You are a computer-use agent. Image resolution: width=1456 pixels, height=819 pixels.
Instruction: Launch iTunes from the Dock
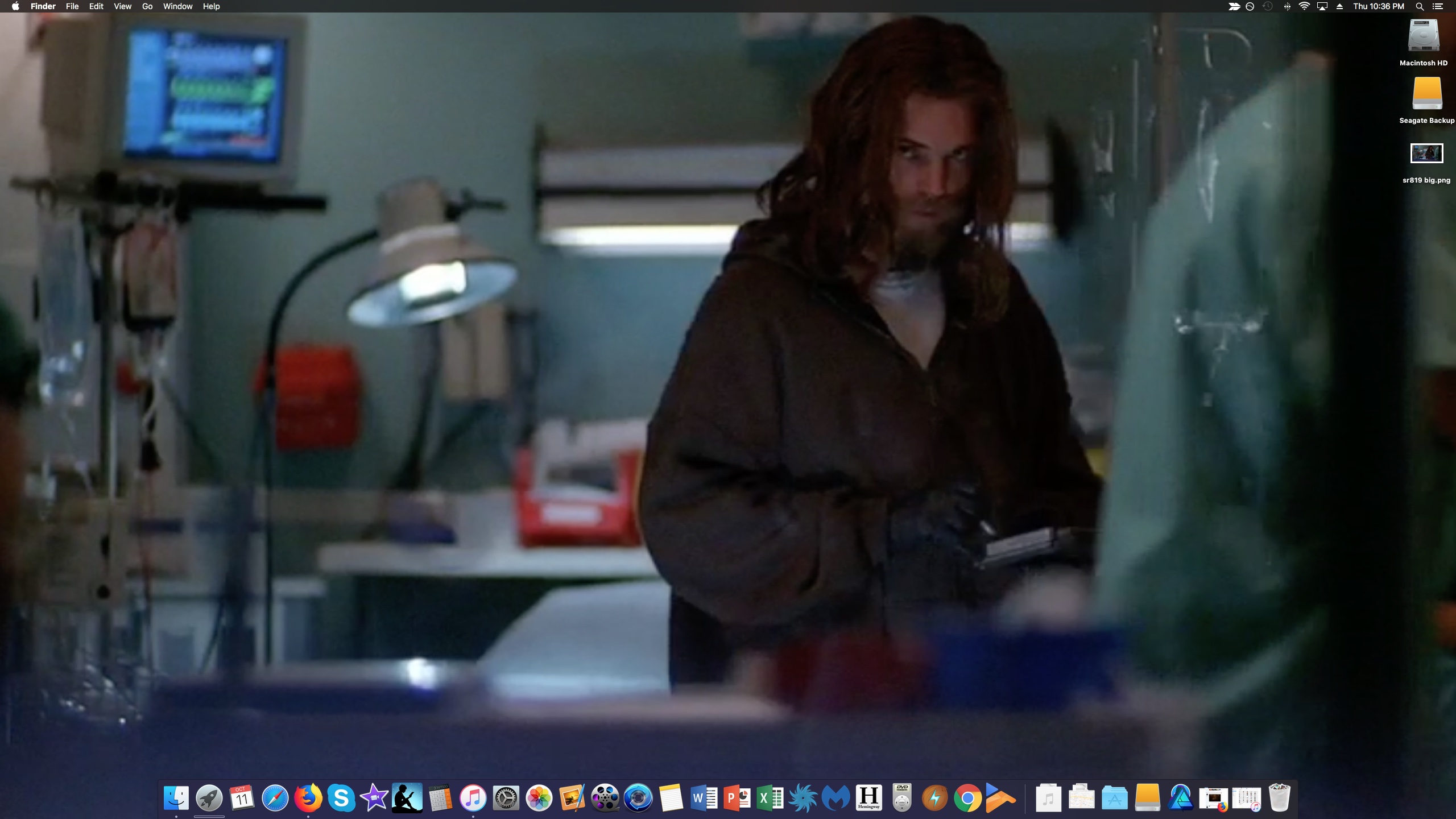(473, 798)
